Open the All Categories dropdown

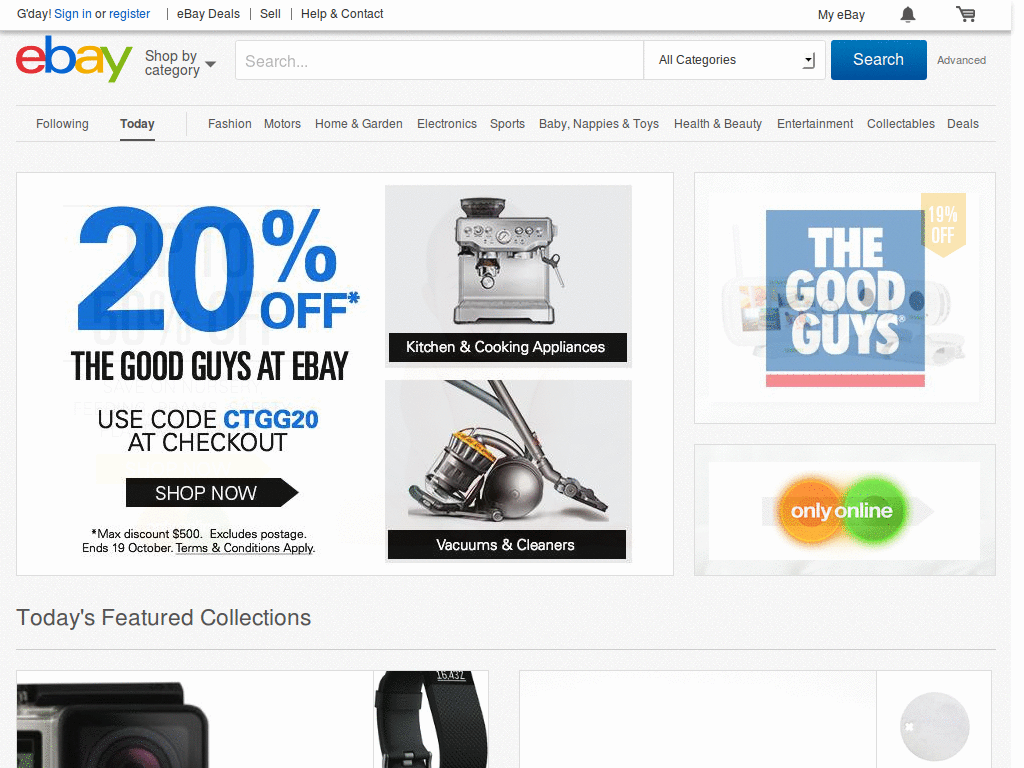click(x=733, y=60)
